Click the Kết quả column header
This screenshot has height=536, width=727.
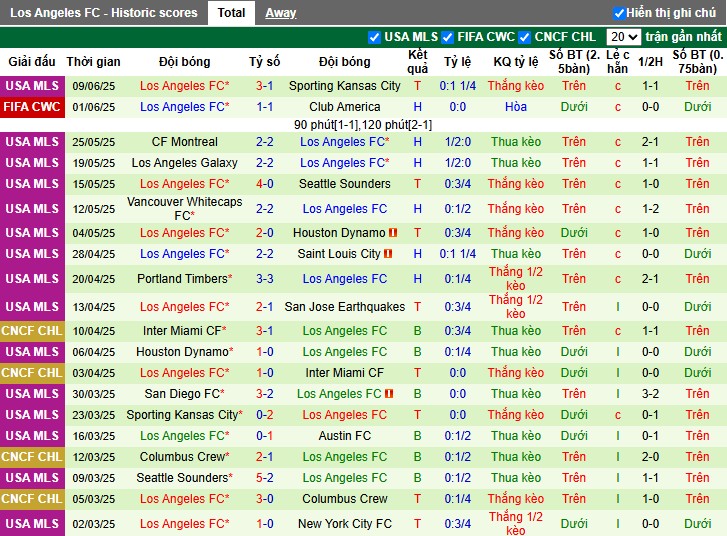point(417,62)
